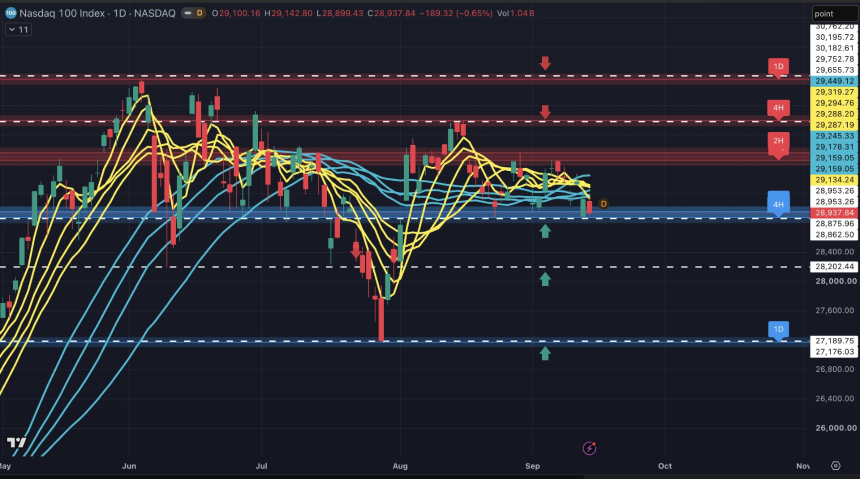The height and width of the screenshot is (479, 860).
Task: Click the yellow price label 29,294.76
Action: [x=834, y=103]
